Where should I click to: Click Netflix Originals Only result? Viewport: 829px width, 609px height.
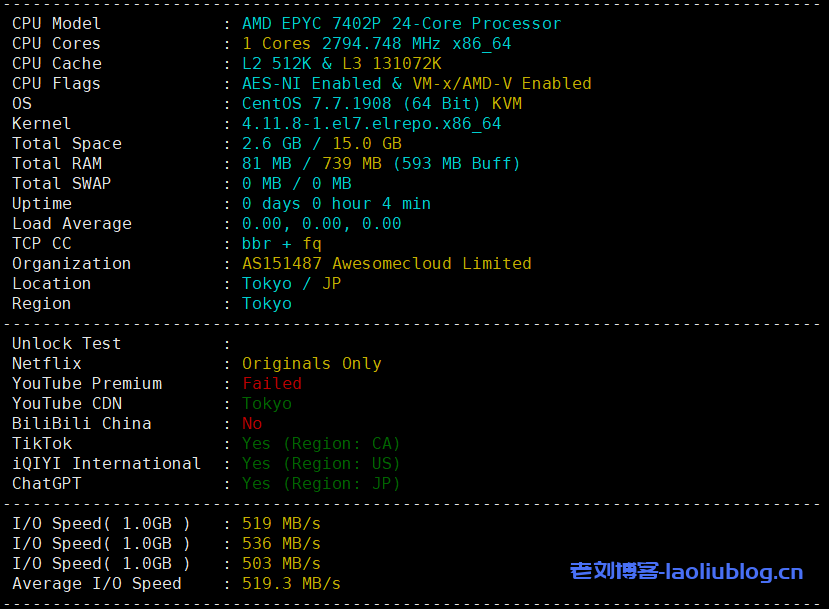point(311,363)
